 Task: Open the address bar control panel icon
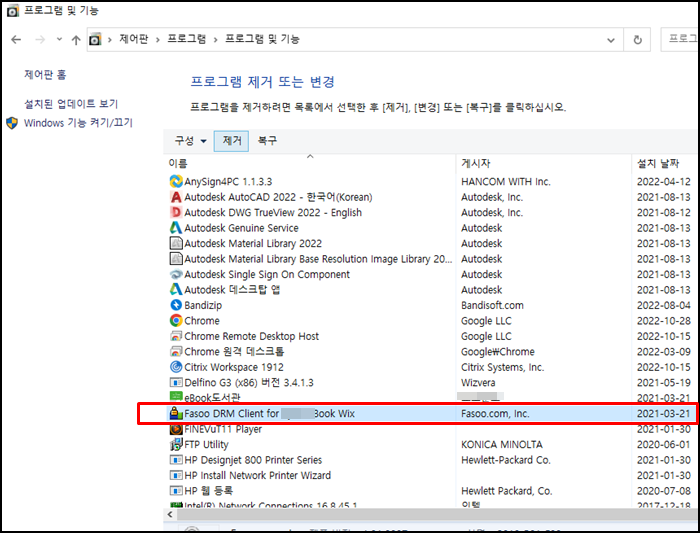[95, 40]
